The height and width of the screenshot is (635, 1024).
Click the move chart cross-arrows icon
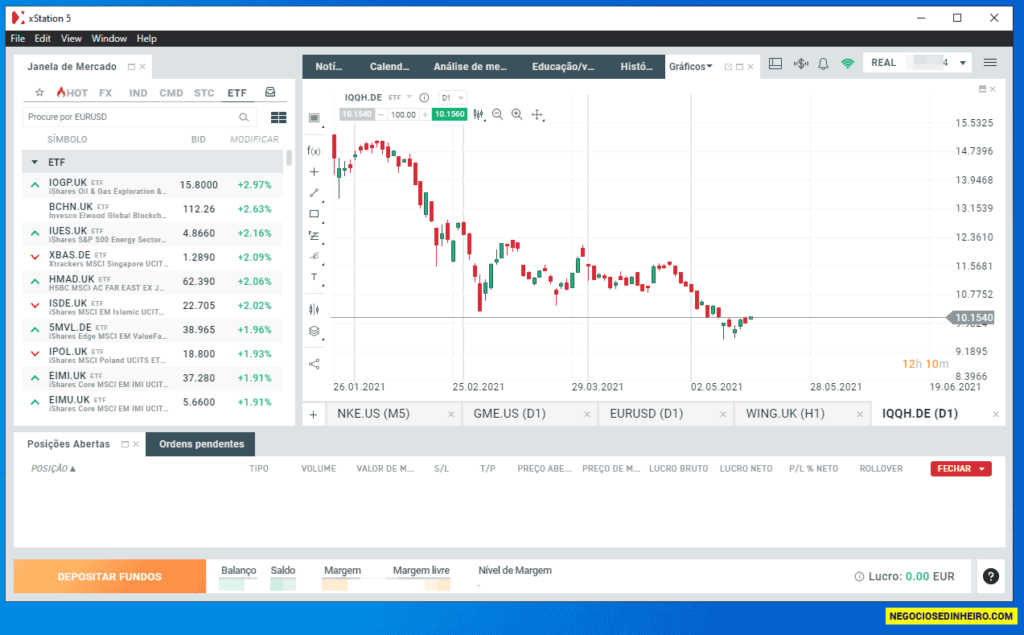(x=537, y=114)
